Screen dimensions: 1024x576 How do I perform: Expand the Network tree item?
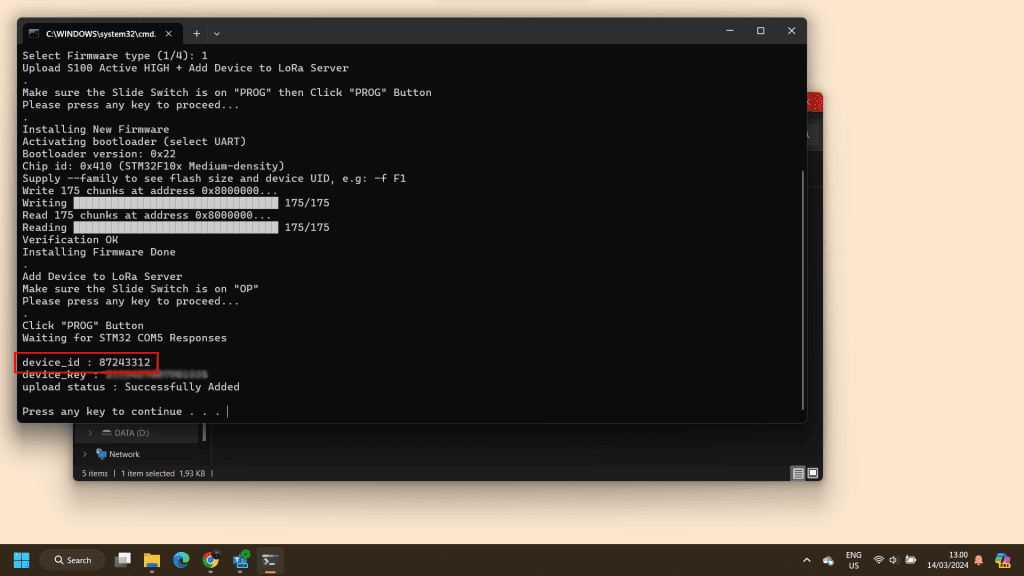(85, 454)
